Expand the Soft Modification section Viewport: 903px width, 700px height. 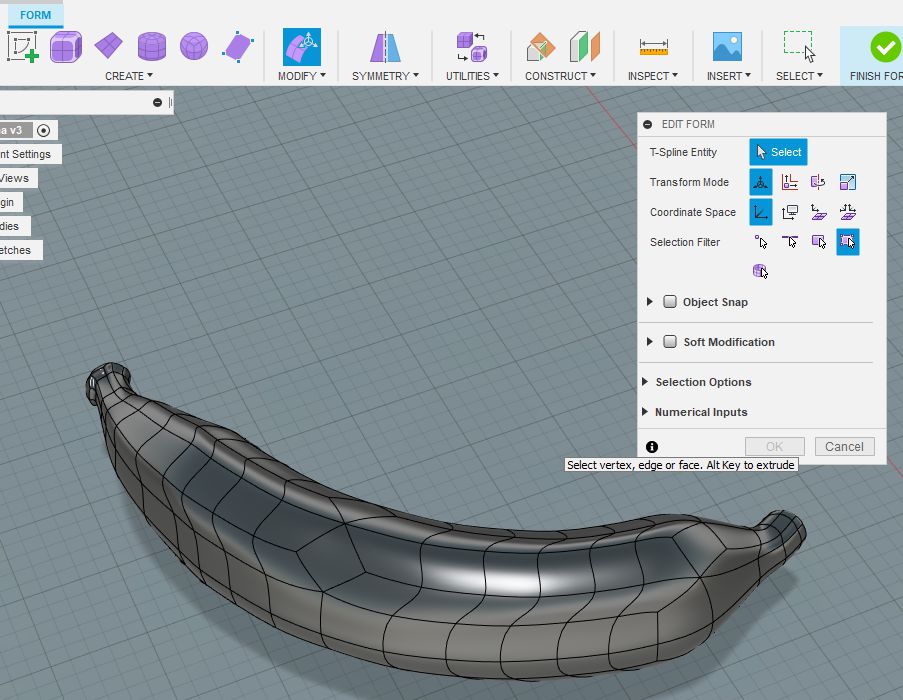point(650,341)
